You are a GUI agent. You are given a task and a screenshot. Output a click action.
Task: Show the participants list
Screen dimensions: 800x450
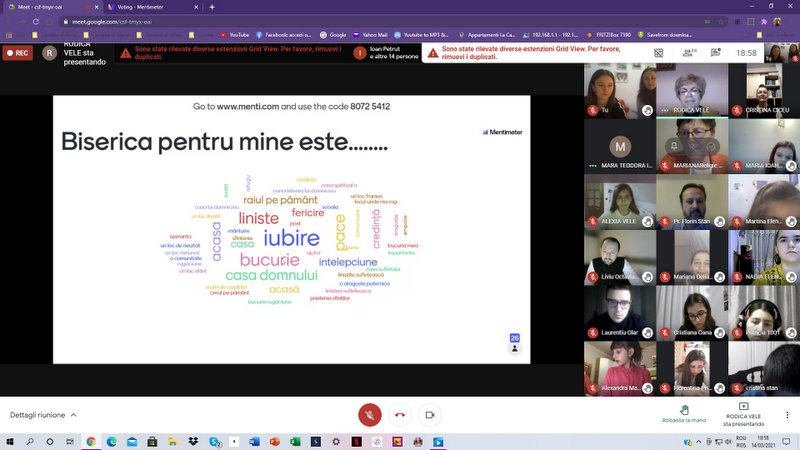(692, 52)
